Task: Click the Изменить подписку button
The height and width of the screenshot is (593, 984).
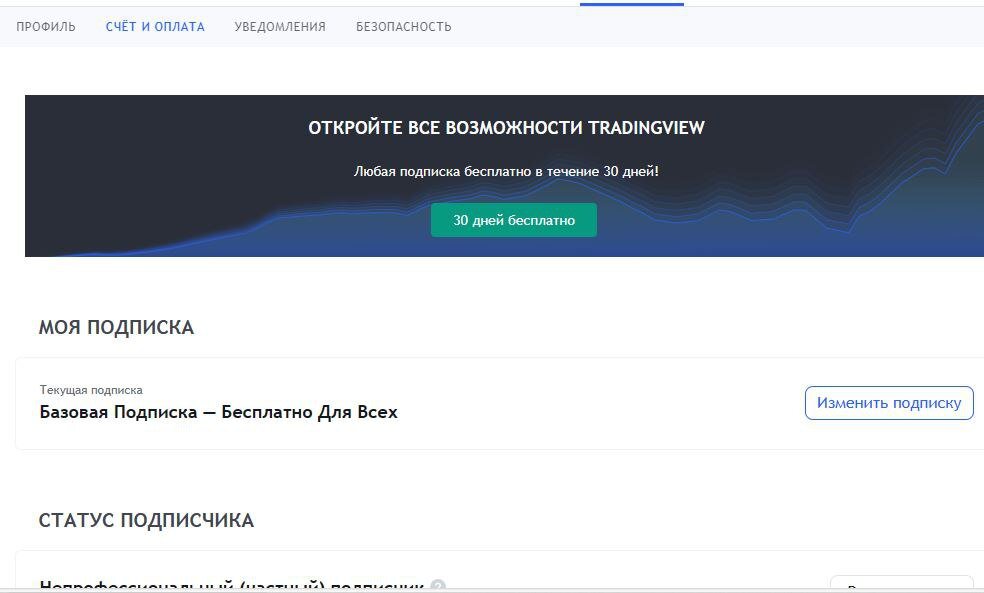Action: (x=889, y=403)
